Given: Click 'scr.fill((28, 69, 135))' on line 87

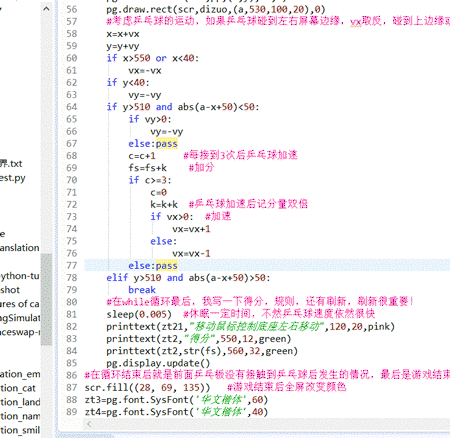Looking at the screenshot, I should (x=147, y=388).
